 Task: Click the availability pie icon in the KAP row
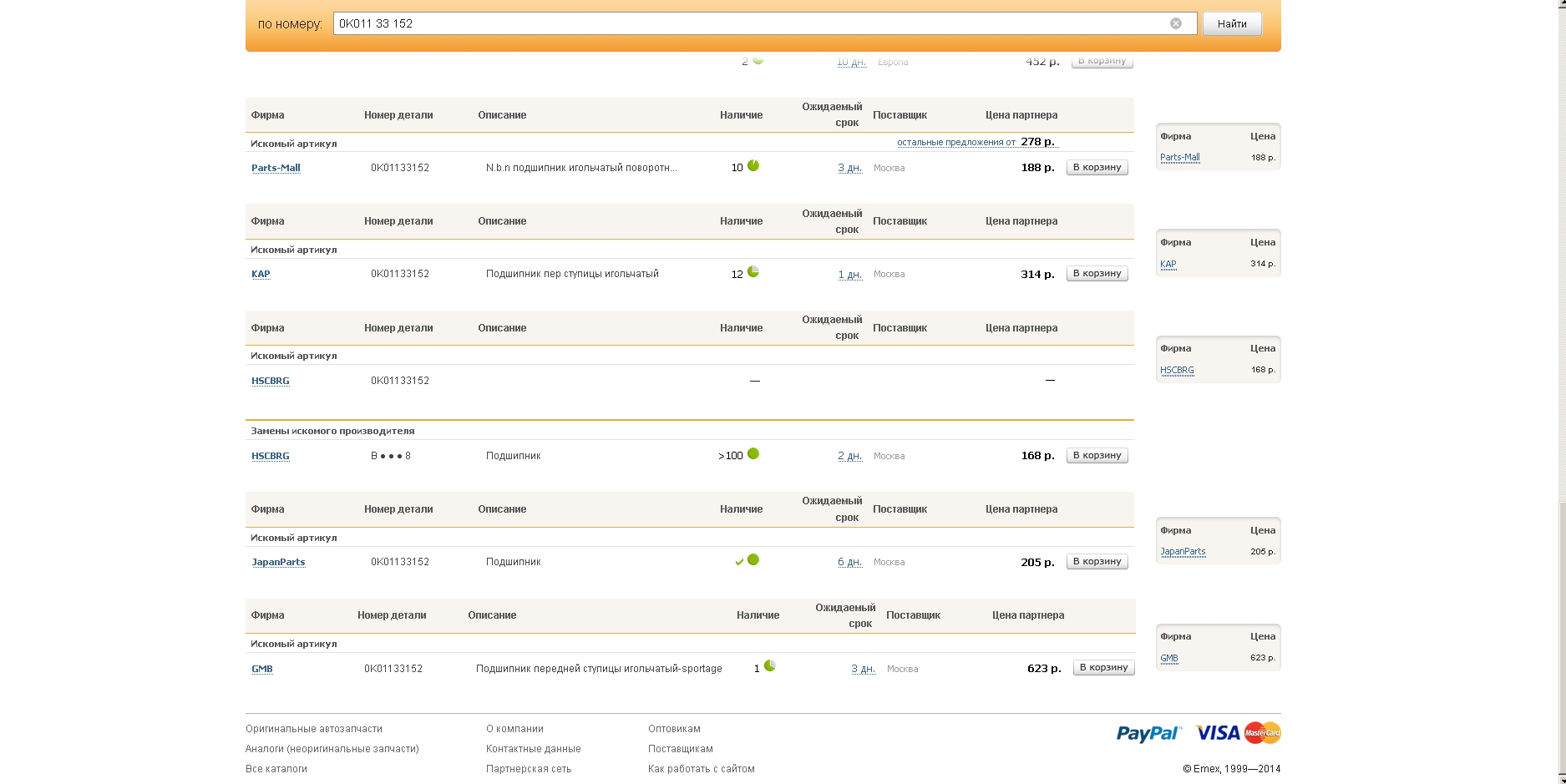tap(753, 272)
